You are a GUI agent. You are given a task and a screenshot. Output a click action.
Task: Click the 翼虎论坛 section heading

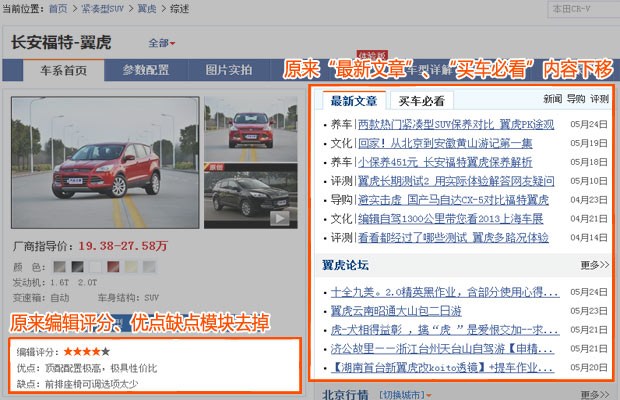tap(345, 265)
